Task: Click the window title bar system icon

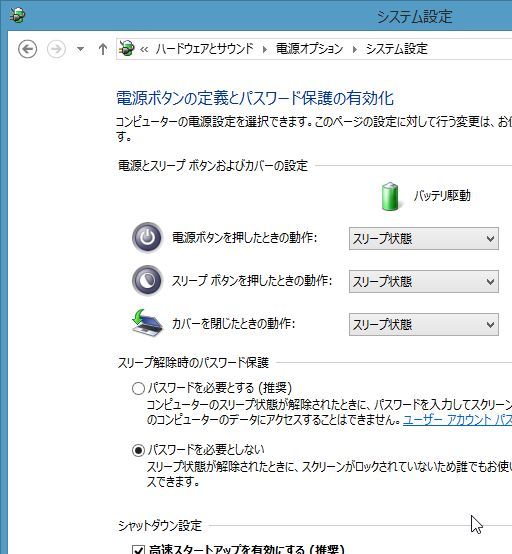Action: click(x=17, y=16)
